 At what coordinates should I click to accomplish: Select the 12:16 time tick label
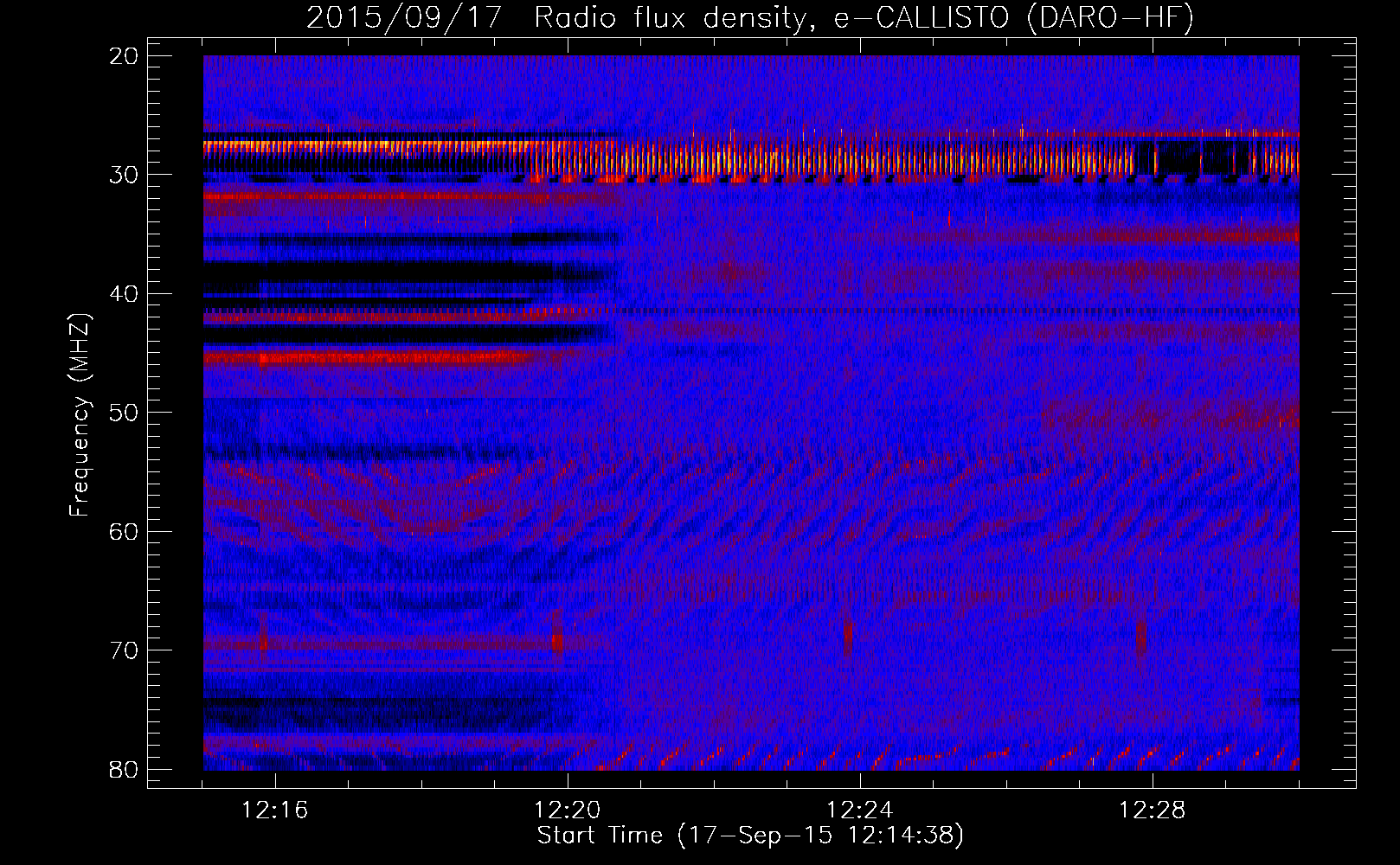tap(274, 811)
